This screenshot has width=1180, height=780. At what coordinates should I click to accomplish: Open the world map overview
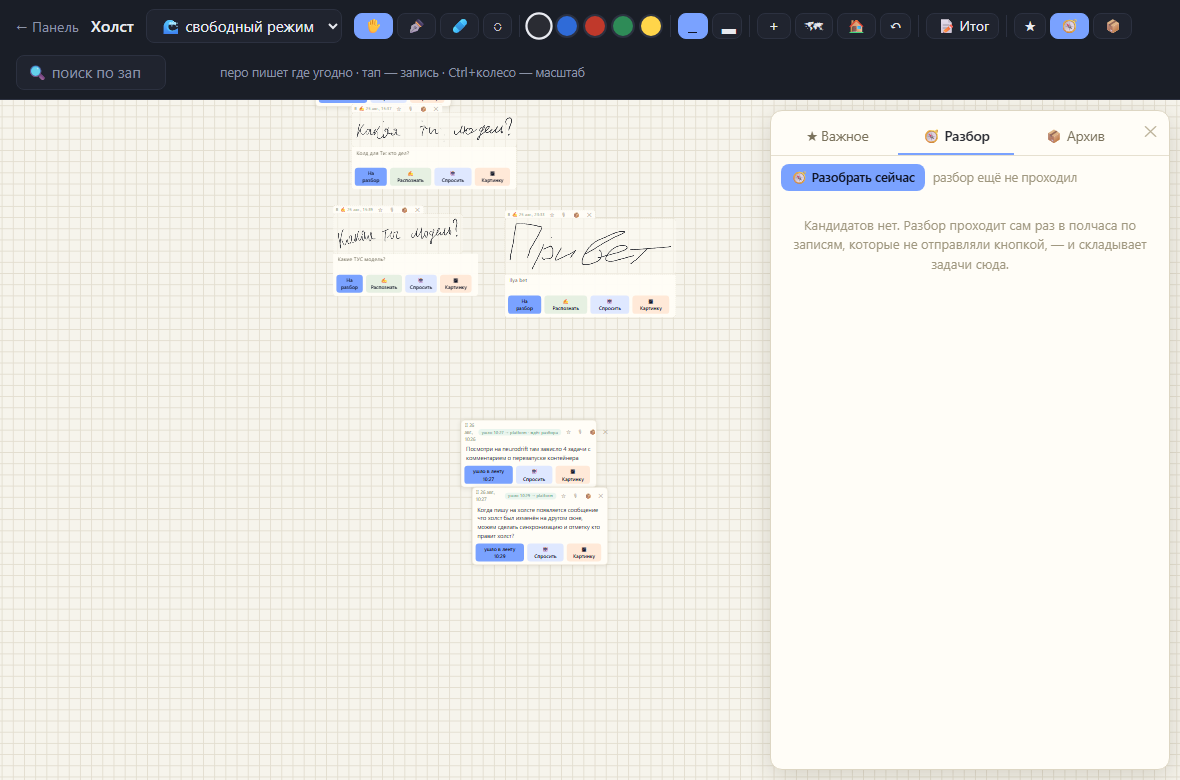point(814,26)
